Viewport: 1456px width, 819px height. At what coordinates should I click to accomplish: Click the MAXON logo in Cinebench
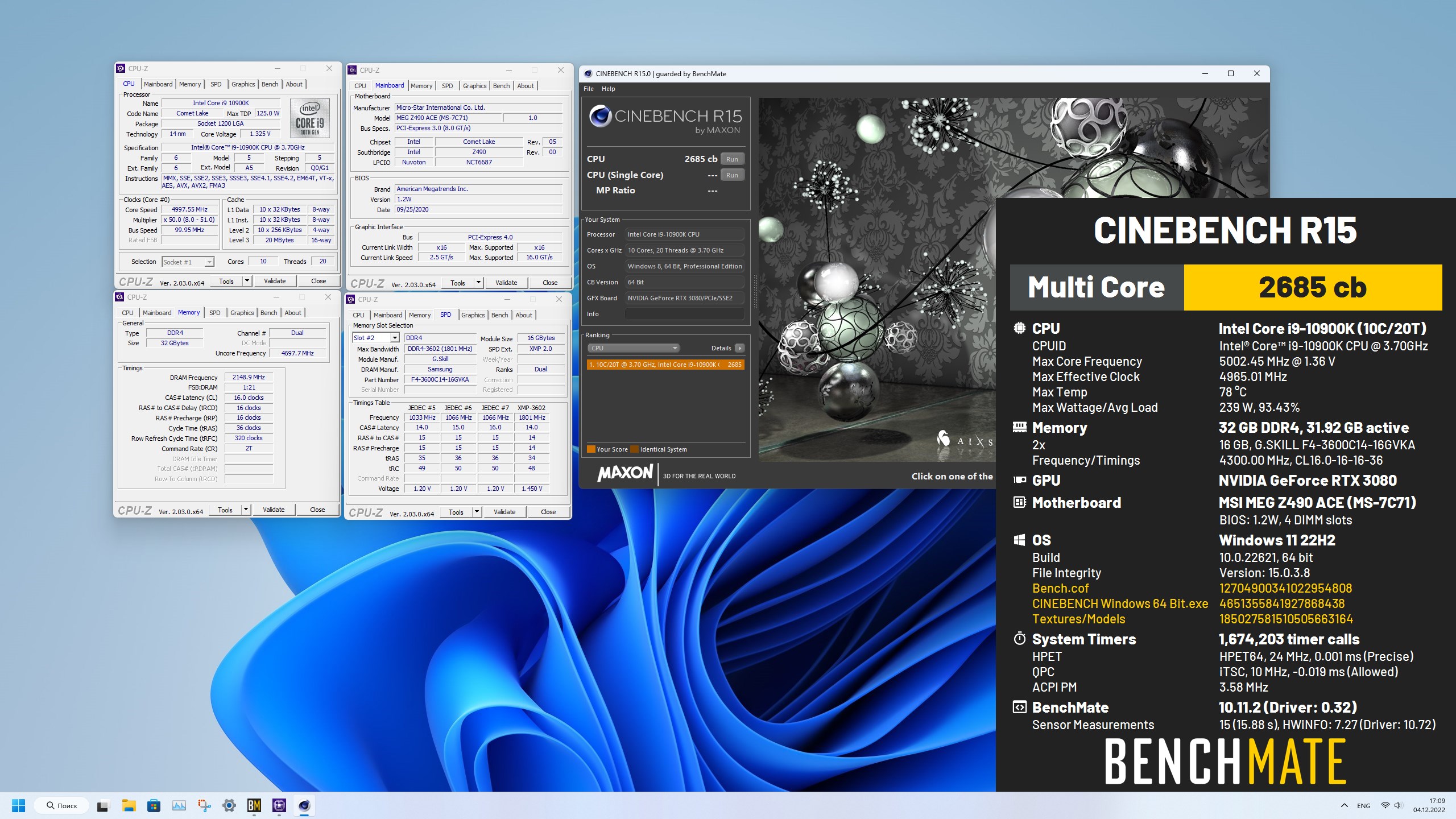click(625, 473)
